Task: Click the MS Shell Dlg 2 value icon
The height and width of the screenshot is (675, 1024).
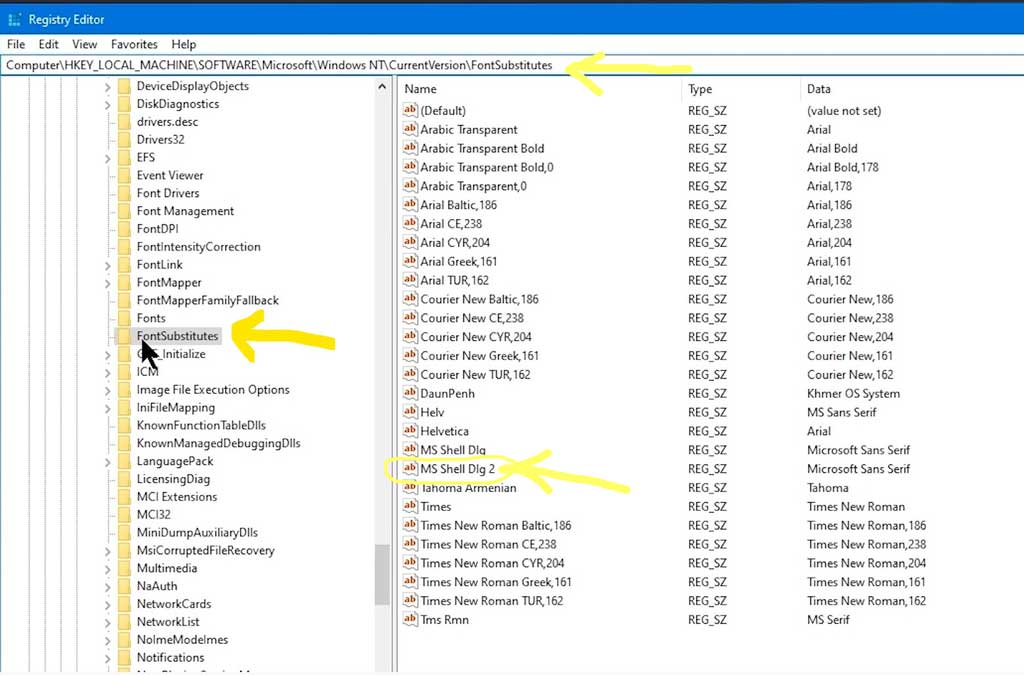Action: [x=410, y=468]
